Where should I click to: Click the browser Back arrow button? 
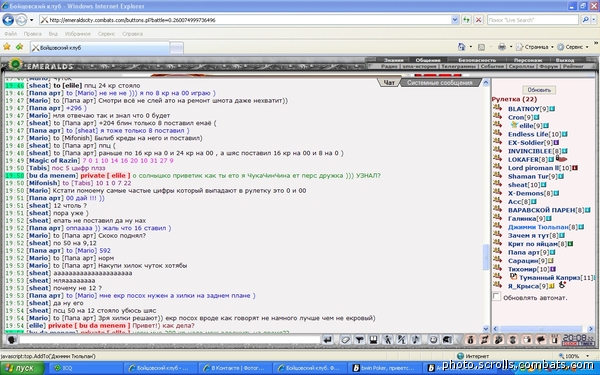(x=8, y=20)
